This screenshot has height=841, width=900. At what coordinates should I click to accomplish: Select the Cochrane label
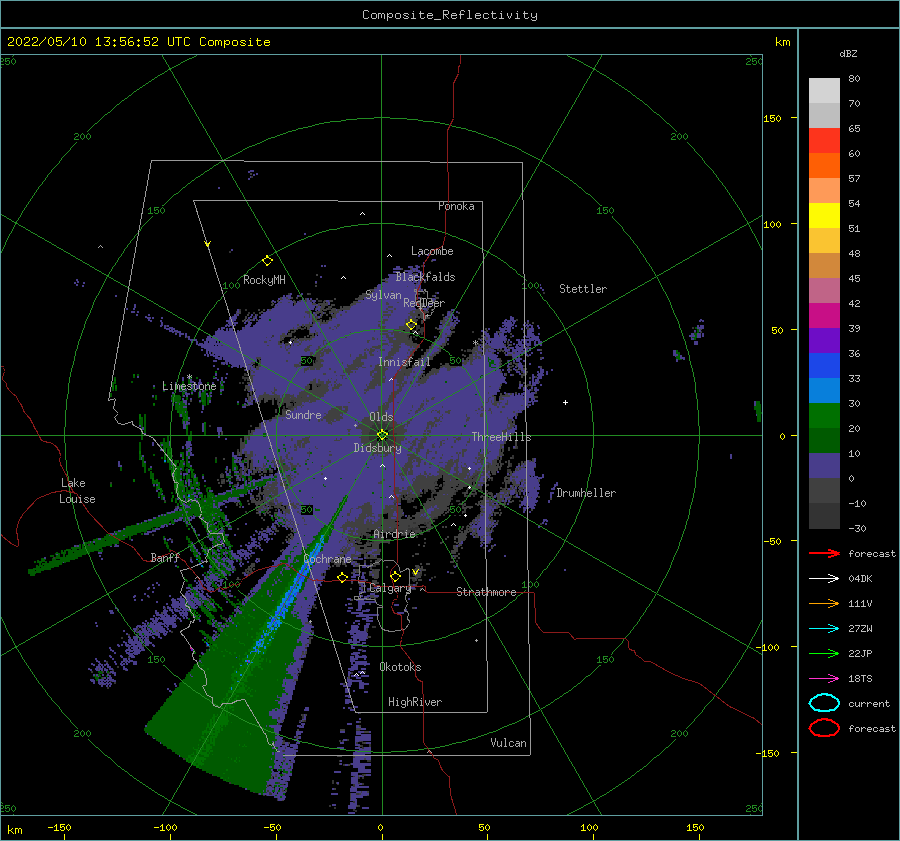[327, 559]
